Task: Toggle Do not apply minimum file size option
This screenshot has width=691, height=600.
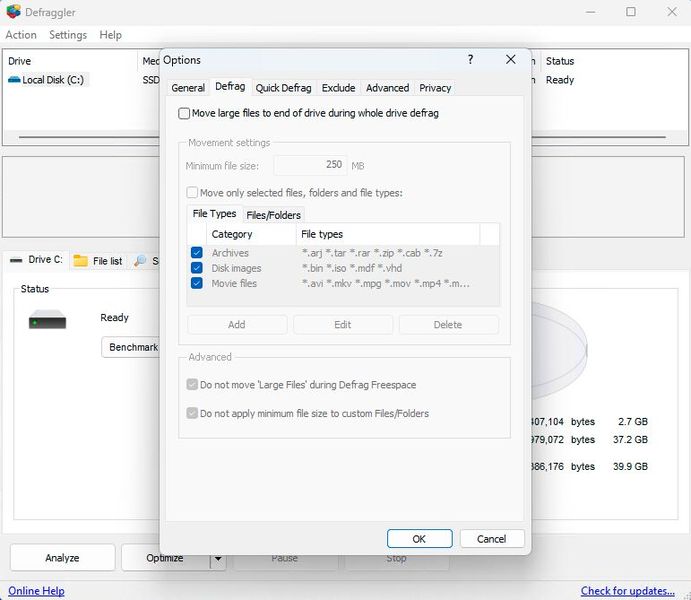Action: tap(192, 413)
